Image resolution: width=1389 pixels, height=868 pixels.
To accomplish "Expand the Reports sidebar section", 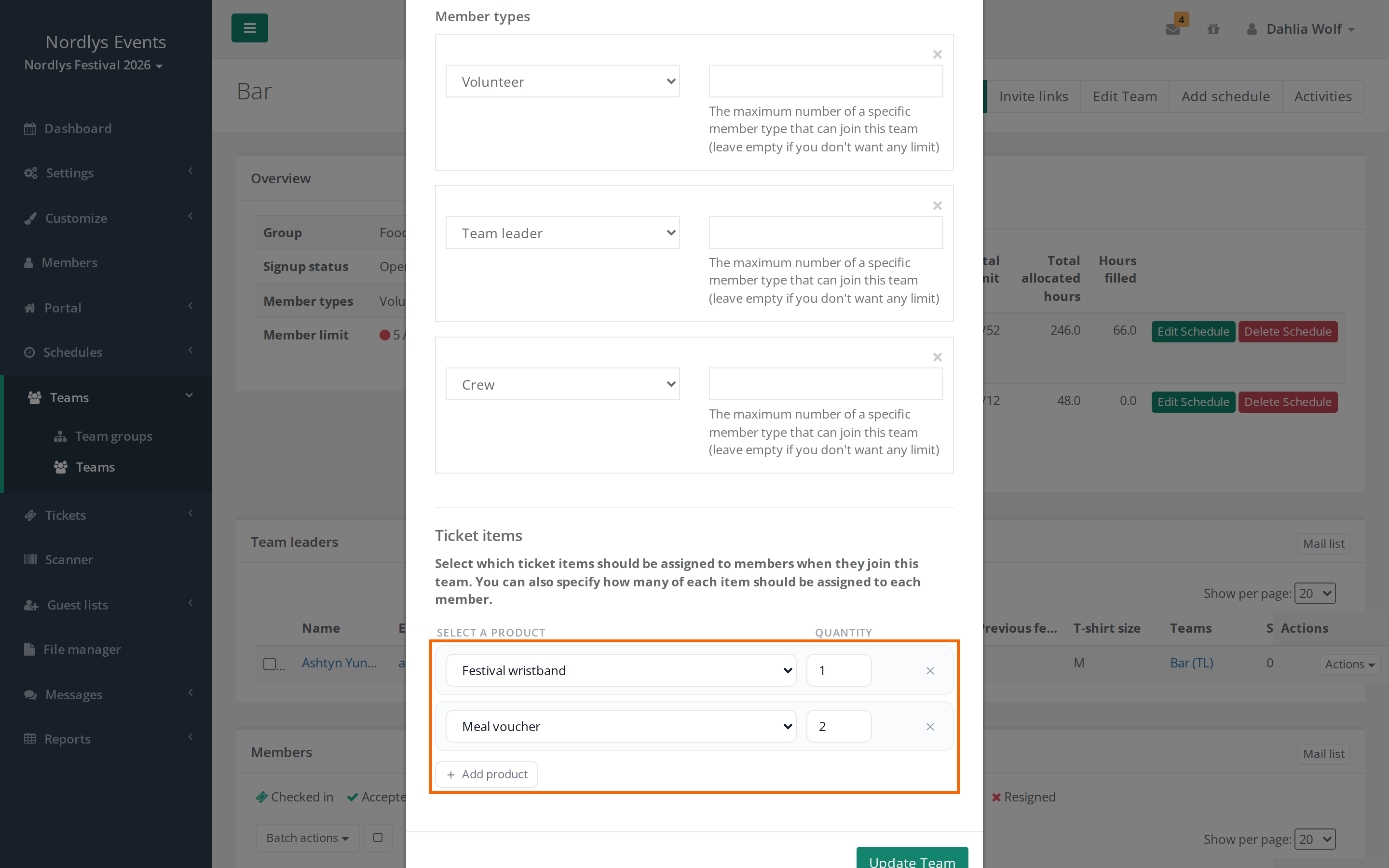I will click(106, 739).
